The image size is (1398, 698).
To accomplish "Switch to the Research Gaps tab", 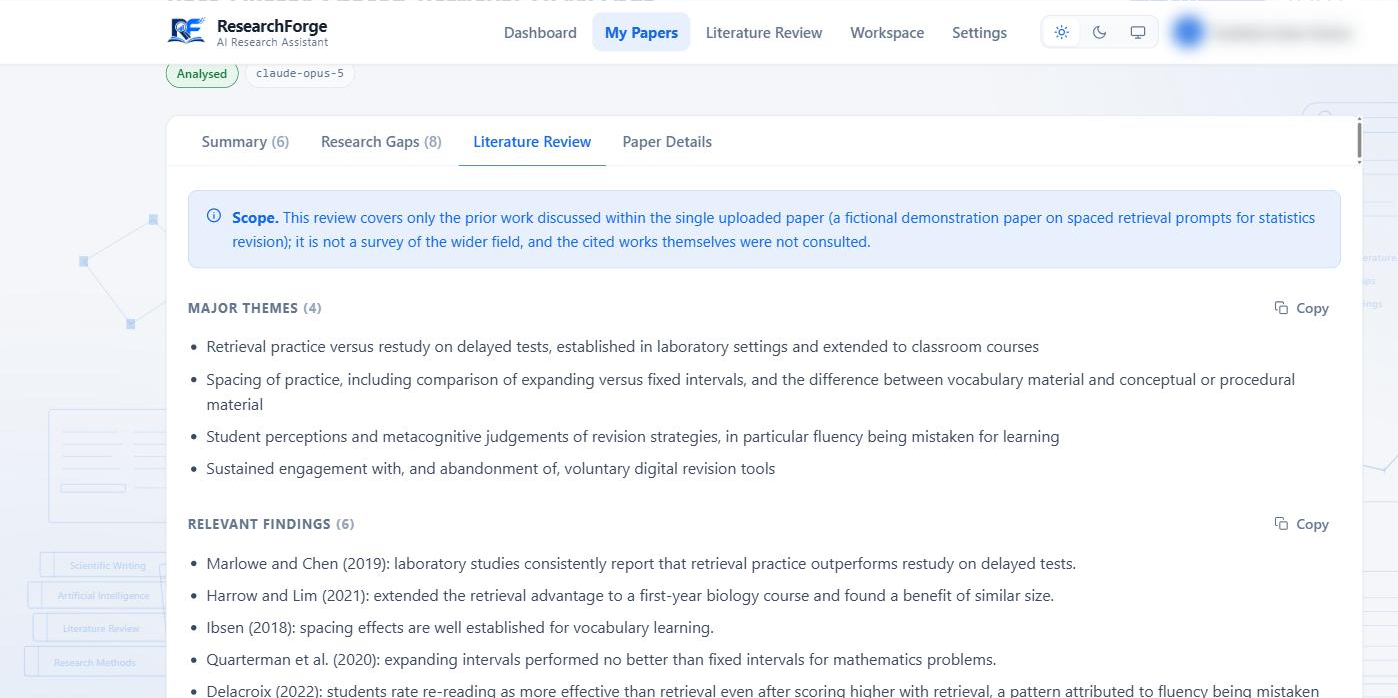I will 381,142.
